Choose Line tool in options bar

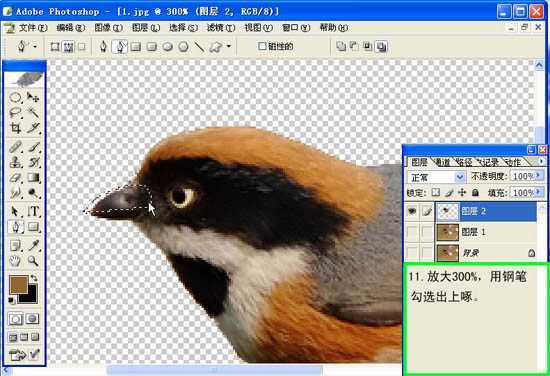(x=199, y=47)
